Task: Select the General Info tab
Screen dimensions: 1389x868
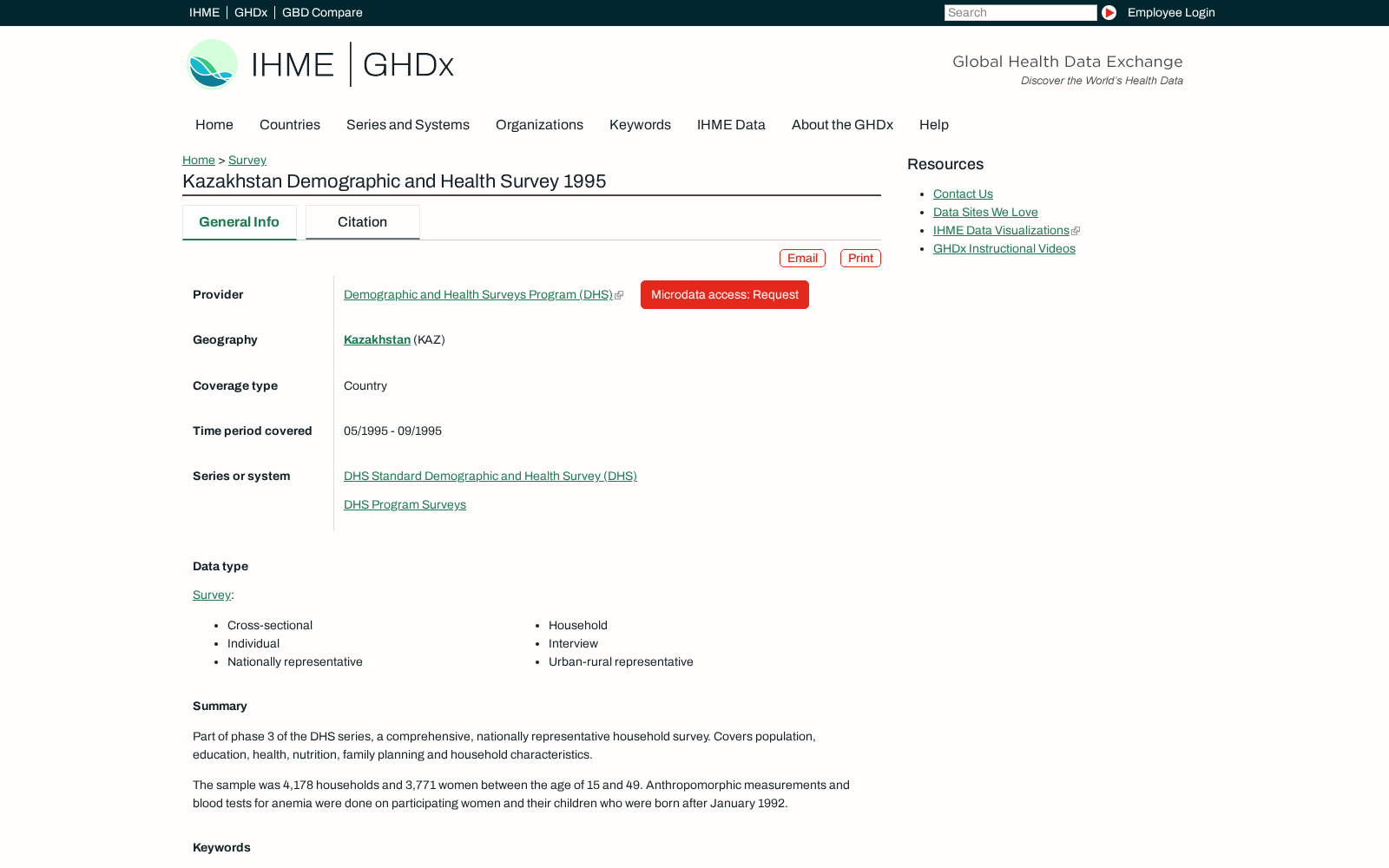Action: point(240,222)
